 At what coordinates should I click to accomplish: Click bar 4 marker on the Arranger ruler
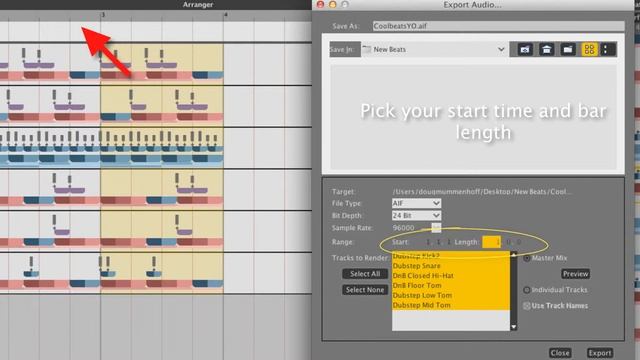225,15
